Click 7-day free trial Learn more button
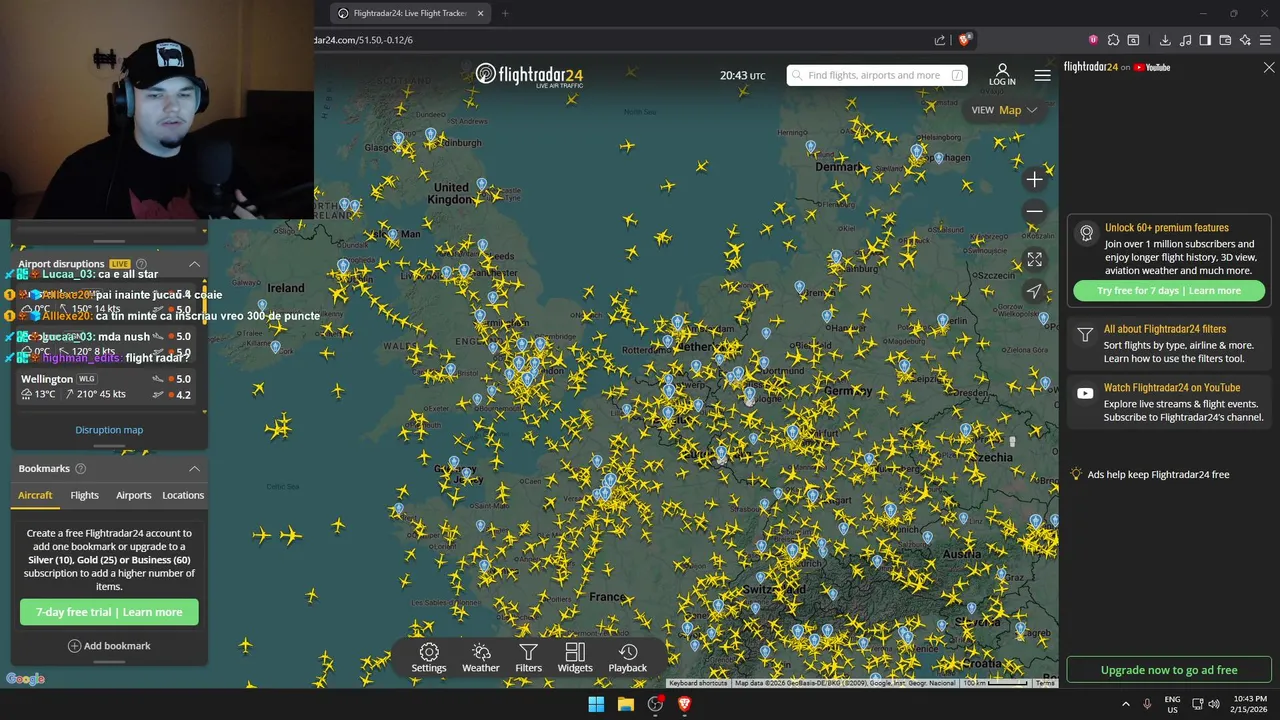The height and width of the screenshot is (720, 1280). 109,612
